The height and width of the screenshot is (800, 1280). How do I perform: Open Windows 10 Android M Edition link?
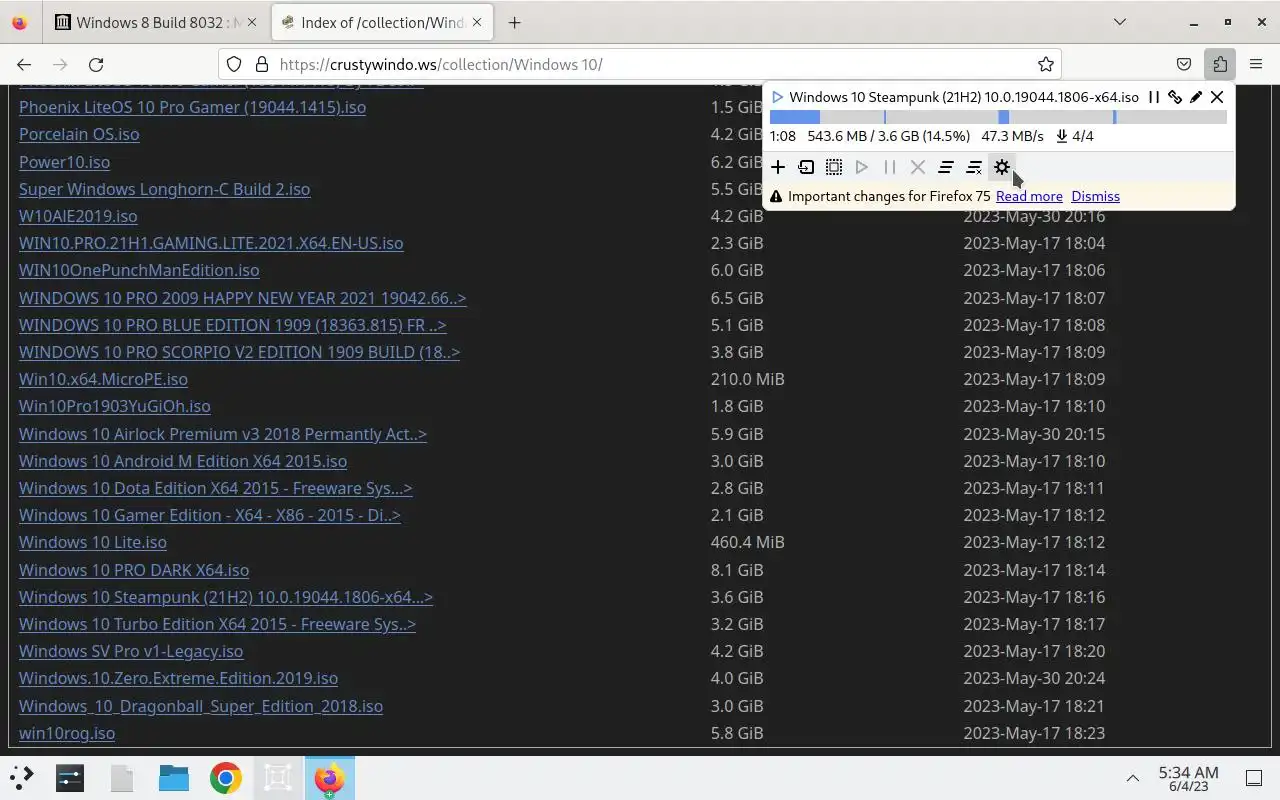click(183, 461)
